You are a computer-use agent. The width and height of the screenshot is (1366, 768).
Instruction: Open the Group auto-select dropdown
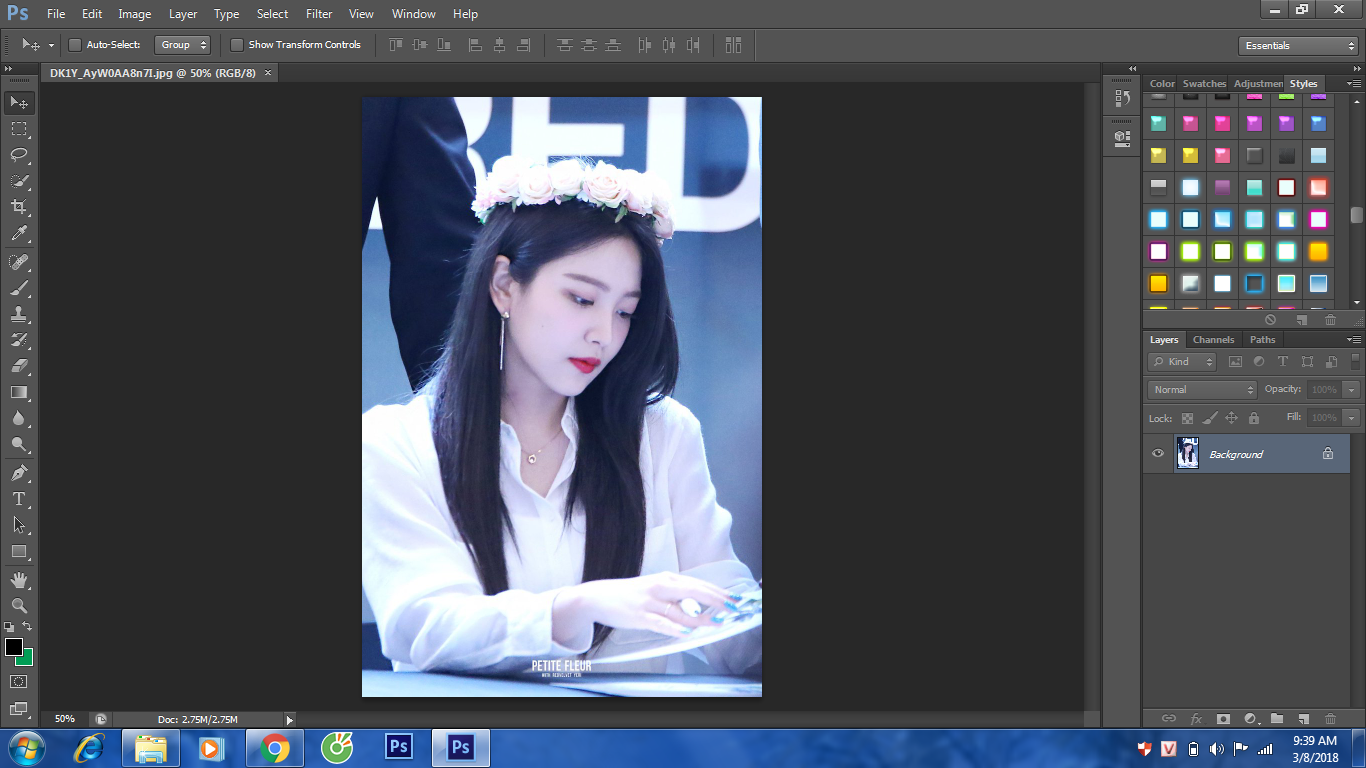pos(183,45)
